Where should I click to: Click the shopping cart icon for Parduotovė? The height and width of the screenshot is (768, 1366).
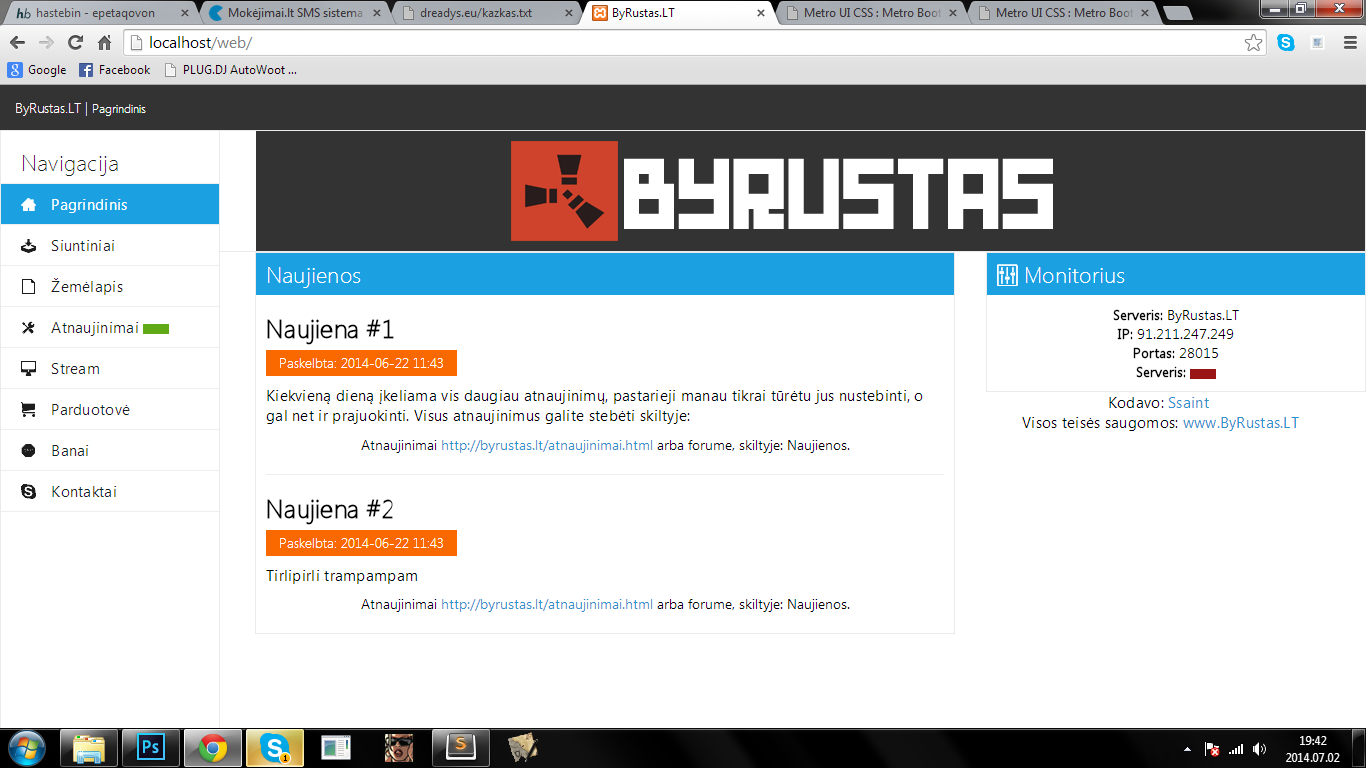pyautogui.click(x=29, y=410)
